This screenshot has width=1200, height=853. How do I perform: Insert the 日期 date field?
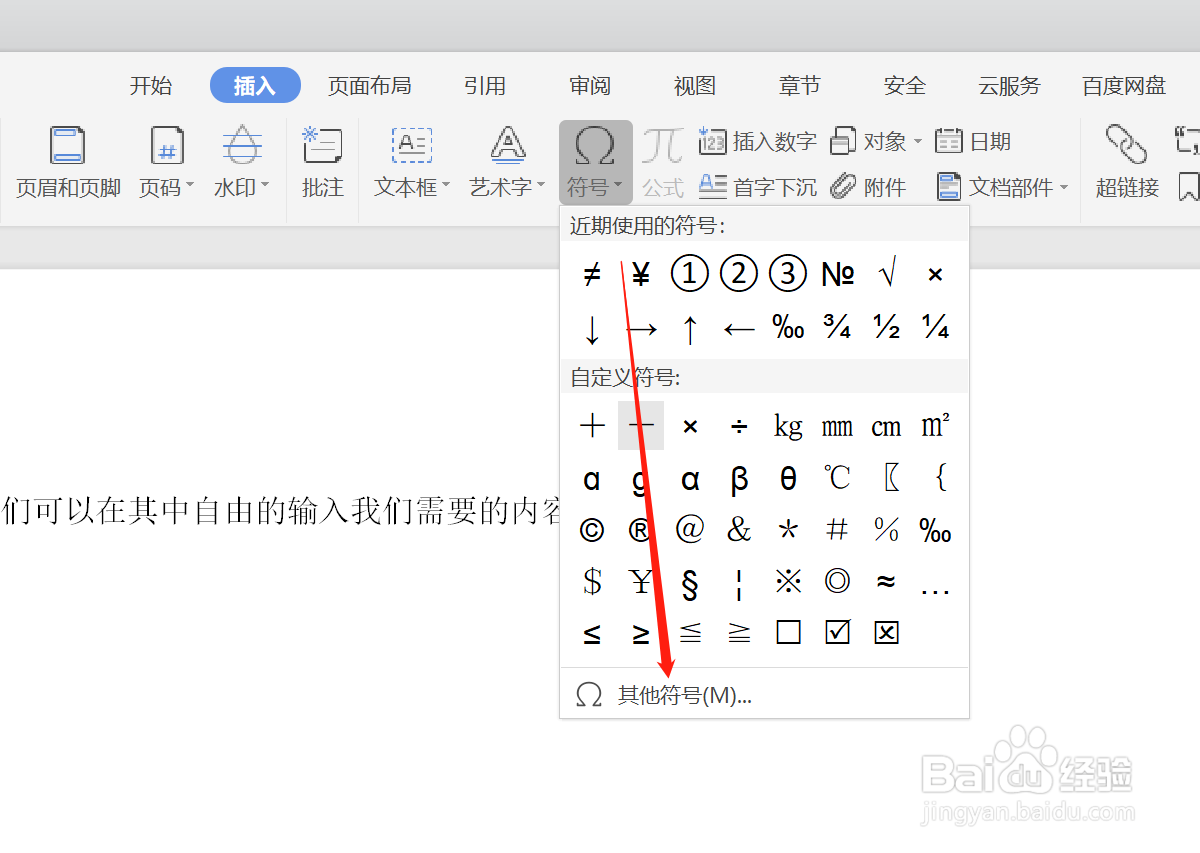tap(972, 141)
